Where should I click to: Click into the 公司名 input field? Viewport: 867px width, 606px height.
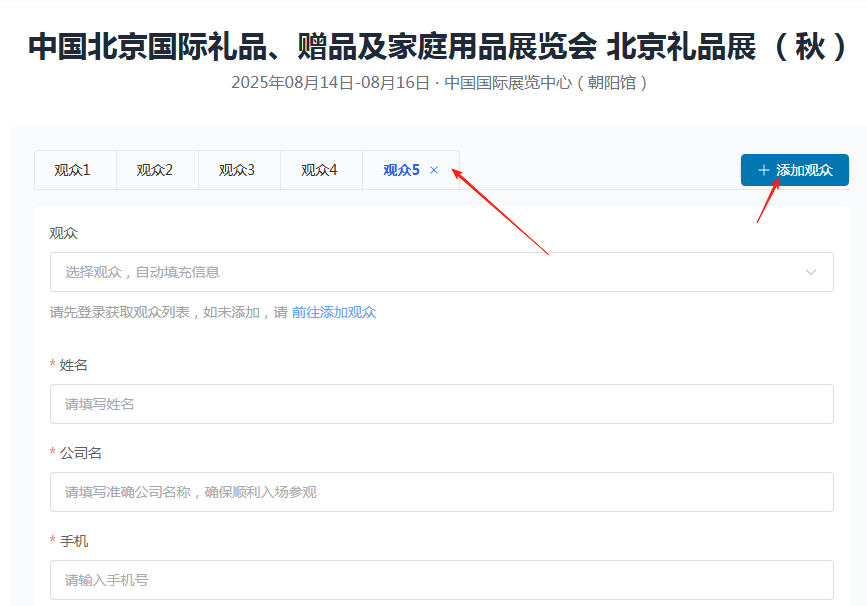coord(442,492)
